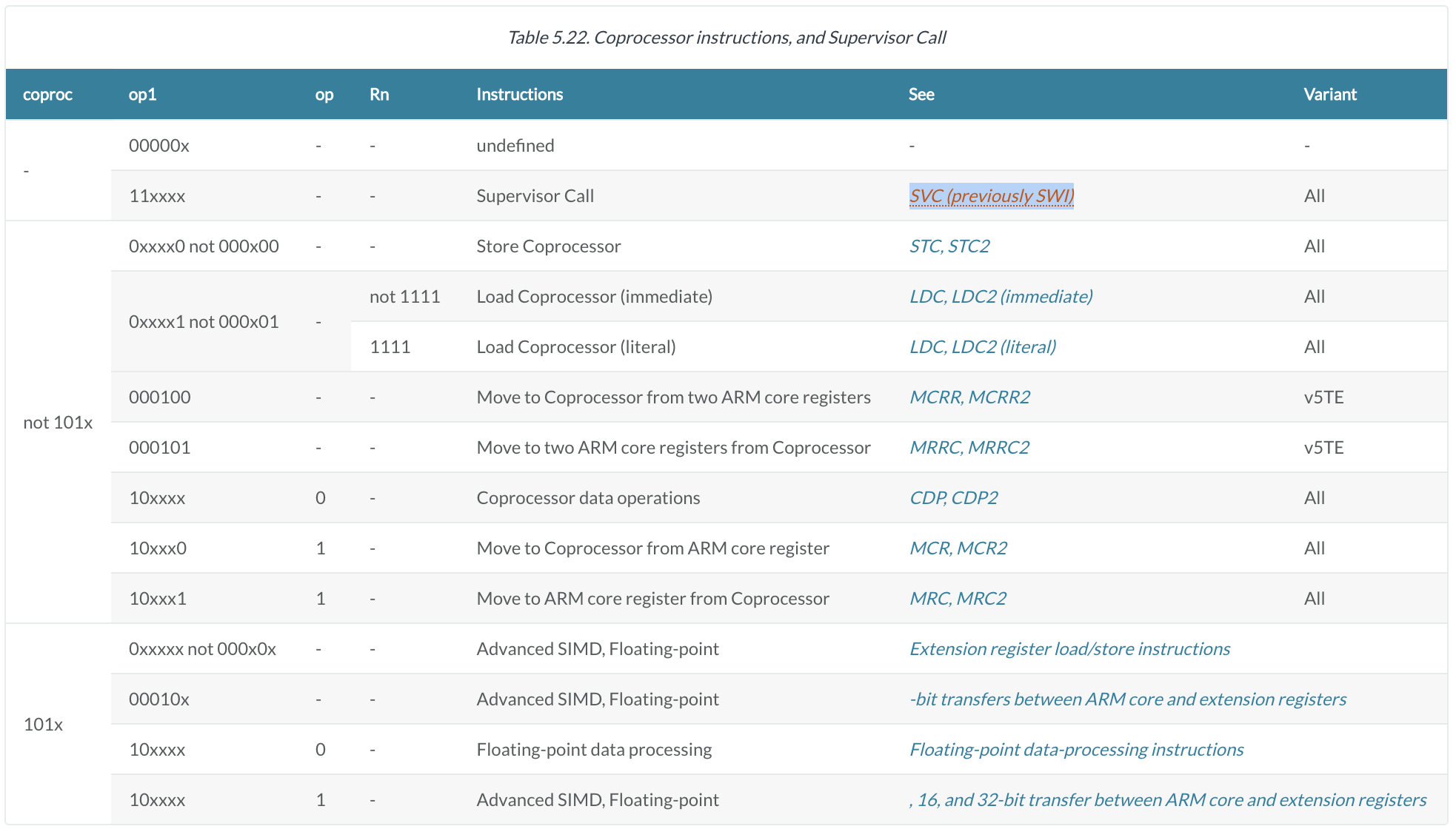Select Floating-point data processing text

[595, 750]
